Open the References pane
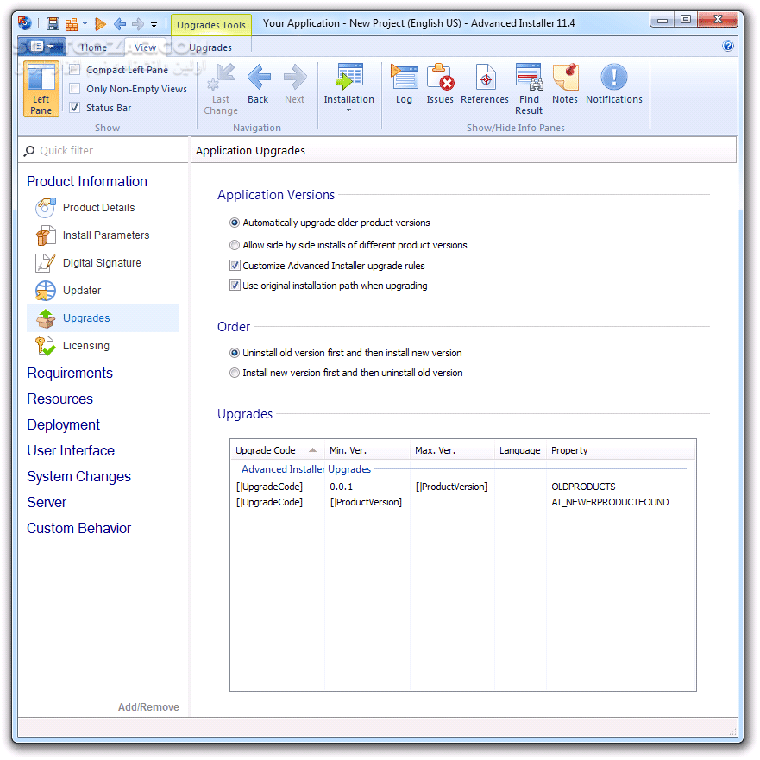 (x=484, y=84)
